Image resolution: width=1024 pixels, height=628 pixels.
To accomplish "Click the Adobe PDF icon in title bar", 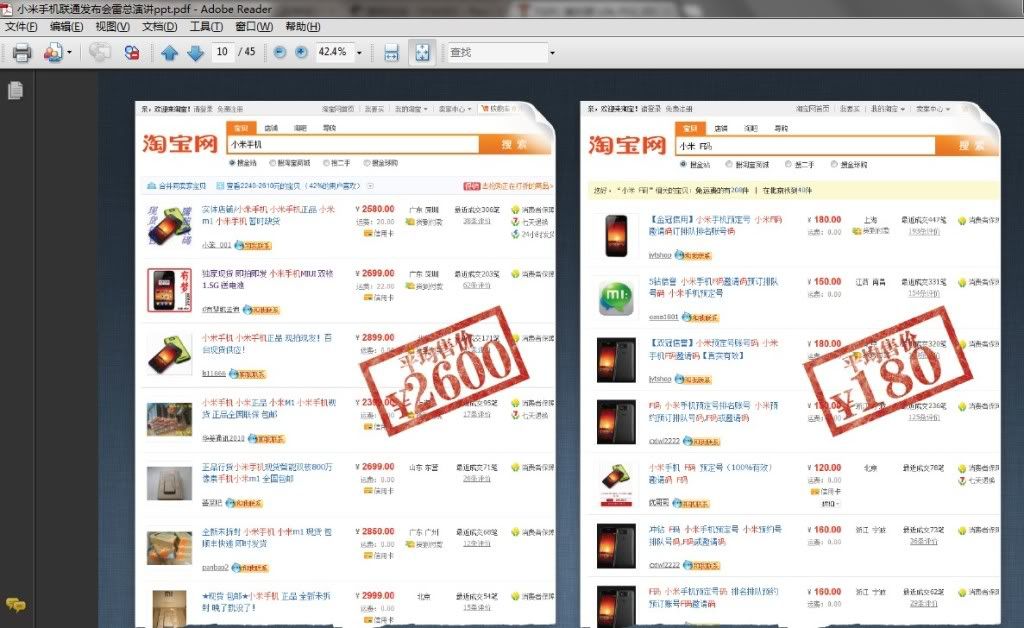I will (7, 8).
